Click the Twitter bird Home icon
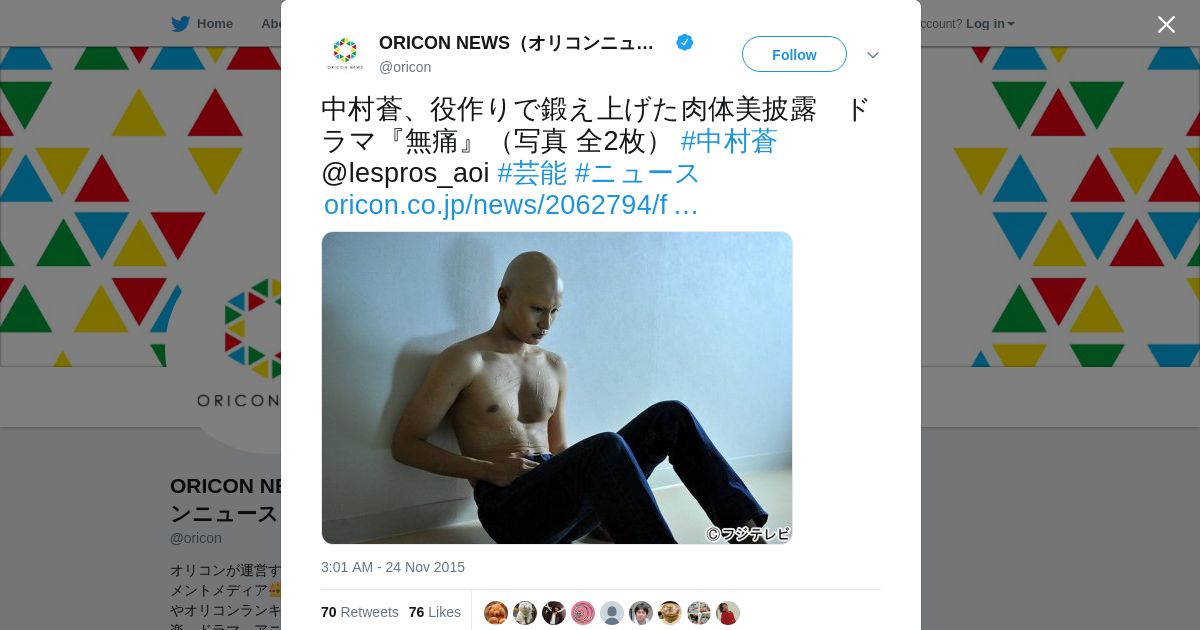 (x=181, y=24)
